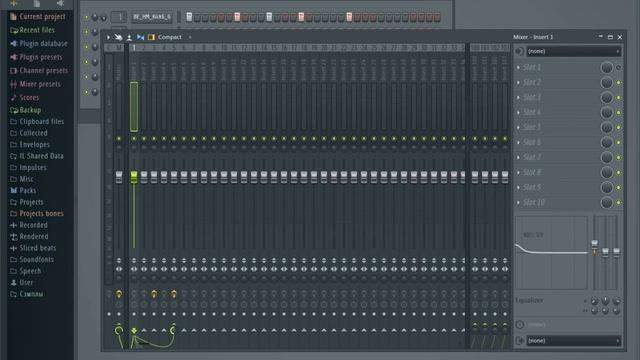Select mixer track 1 header number
The height and width of the screenshot is (360, 640).
pyautogui.click(x=134, y=48)
